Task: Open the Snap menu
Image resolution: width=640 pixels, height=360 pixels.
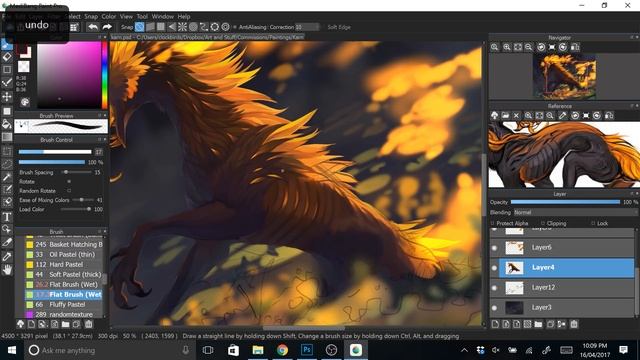Action: pyautogui.click(x=91, y=17)
